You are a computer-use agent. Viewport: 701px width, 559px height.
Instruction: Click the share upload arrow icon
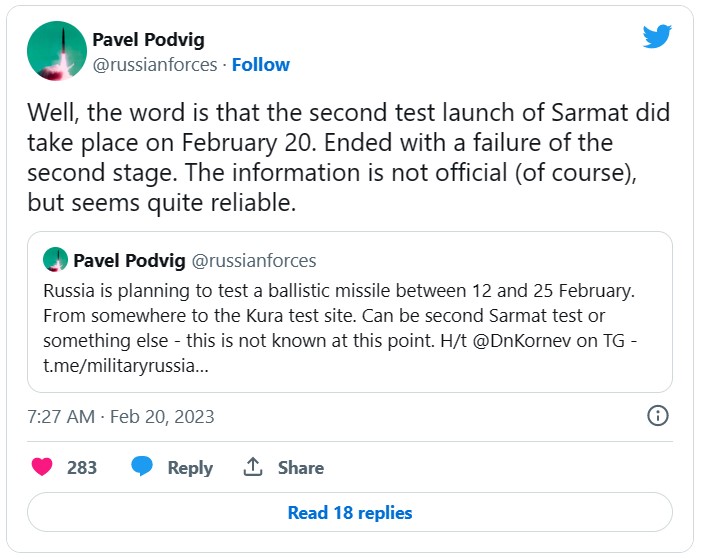253,467
